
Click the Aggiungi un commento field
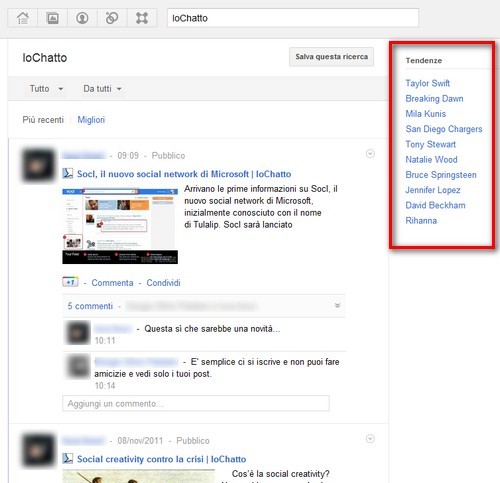pos(196,403)
